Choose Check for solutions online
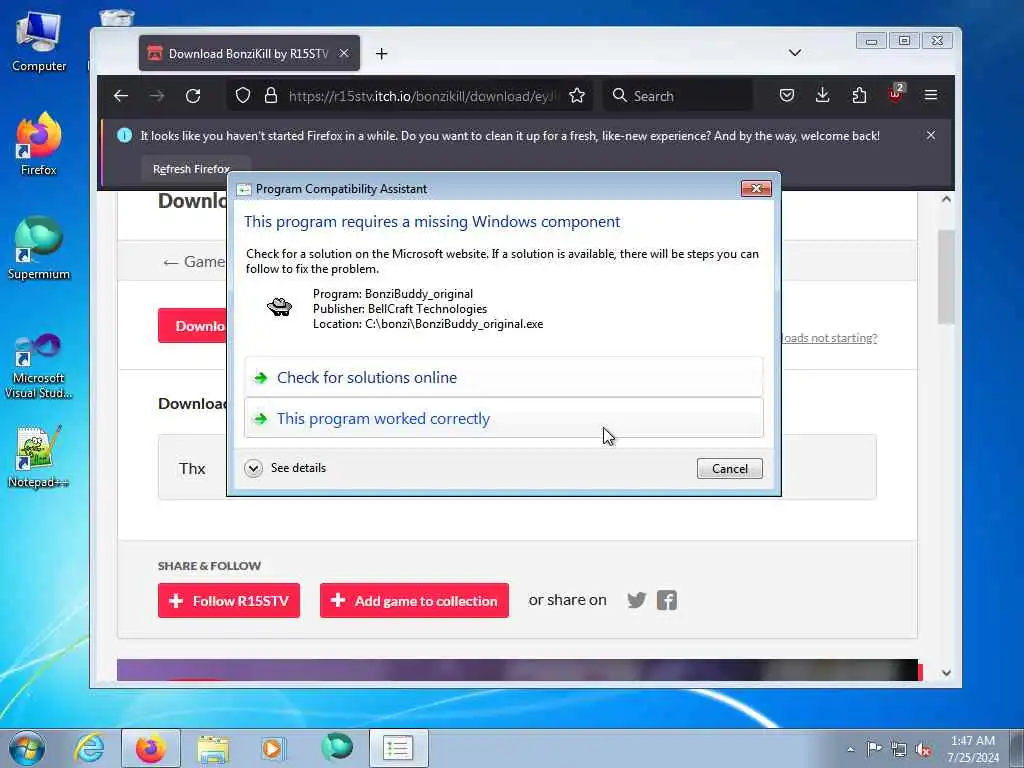This screenshot has width=1024, height=768. coord(504,377)
